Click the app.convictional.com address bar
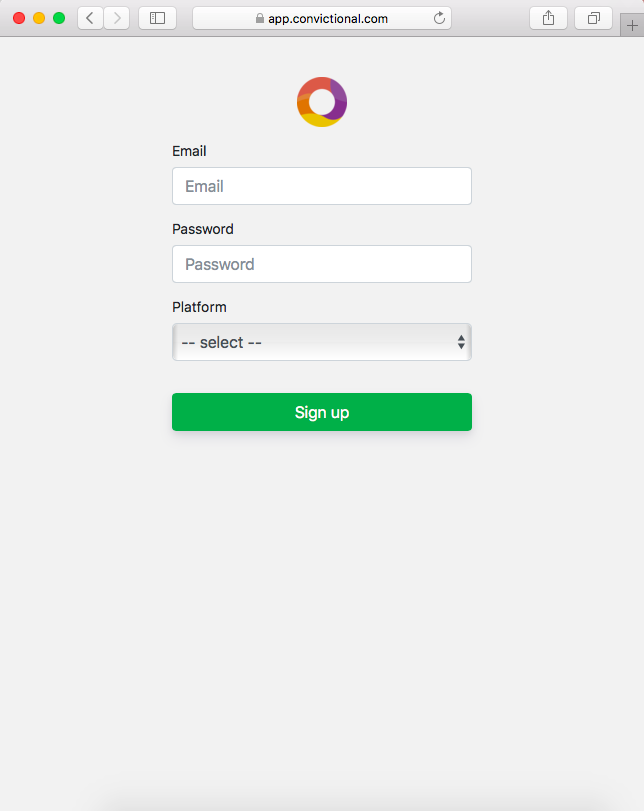Screen dimensions: 644x811 pyautogui.click(x=328, y=18)
